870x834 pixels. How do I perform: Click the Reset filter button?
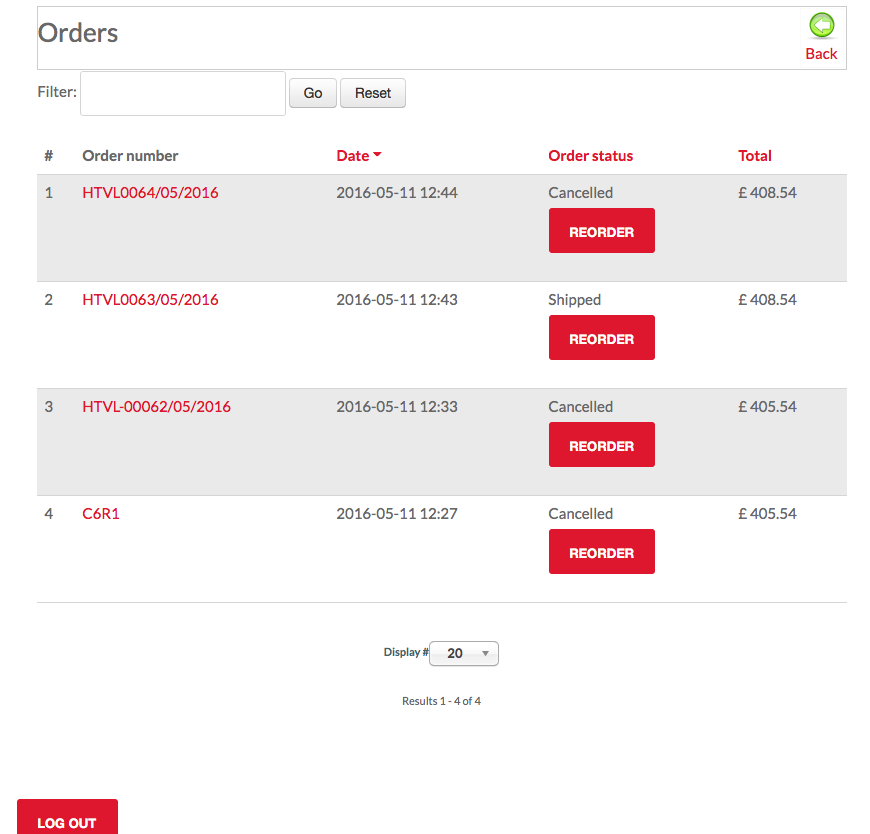click(373, 93)
